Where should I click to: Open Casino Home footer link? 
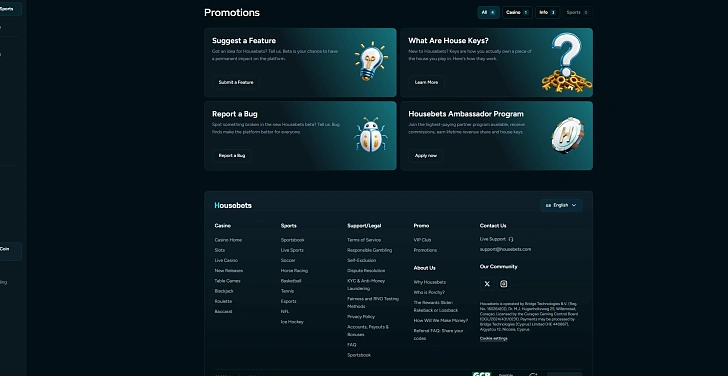pyautogui.click(x=228, y=240)
